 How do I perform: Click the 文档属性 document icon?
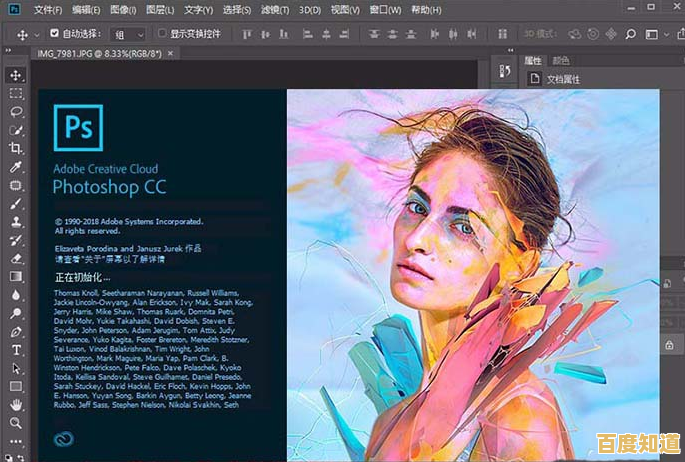click(x=534, y=79)
